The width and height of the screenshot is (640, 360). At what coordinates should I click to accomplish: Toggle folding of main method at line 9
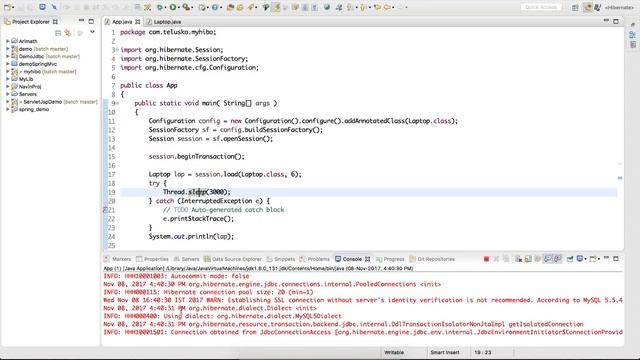[x=117, y=103]
